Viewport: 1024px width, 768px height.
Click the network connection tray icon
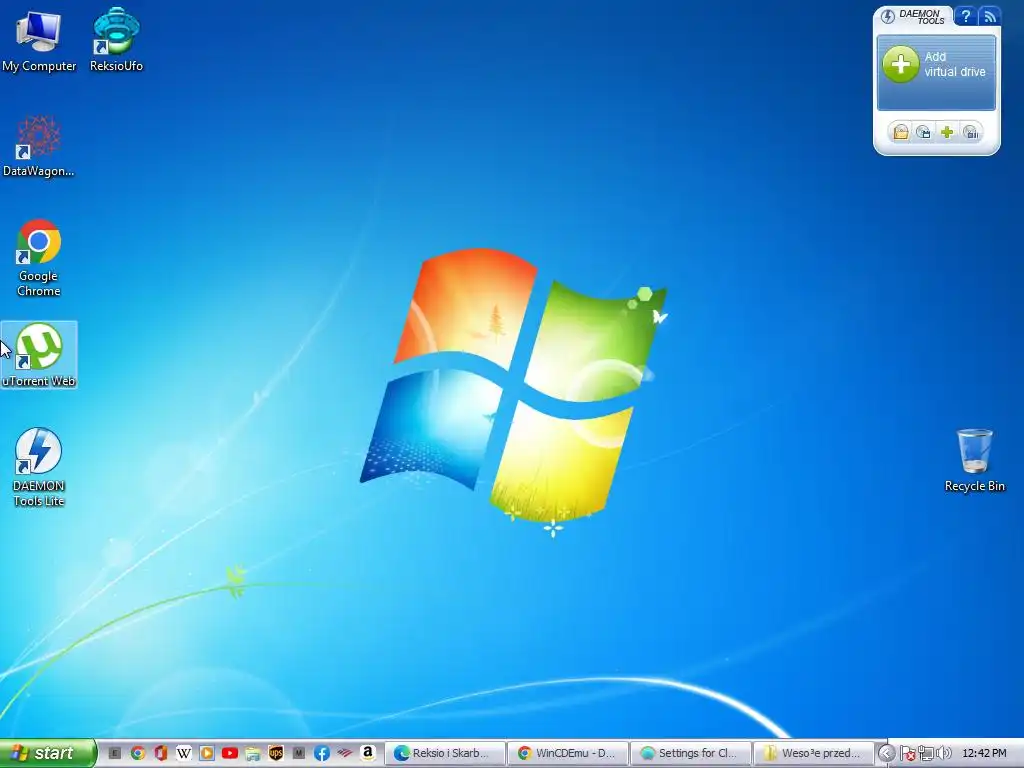point(925,754)
